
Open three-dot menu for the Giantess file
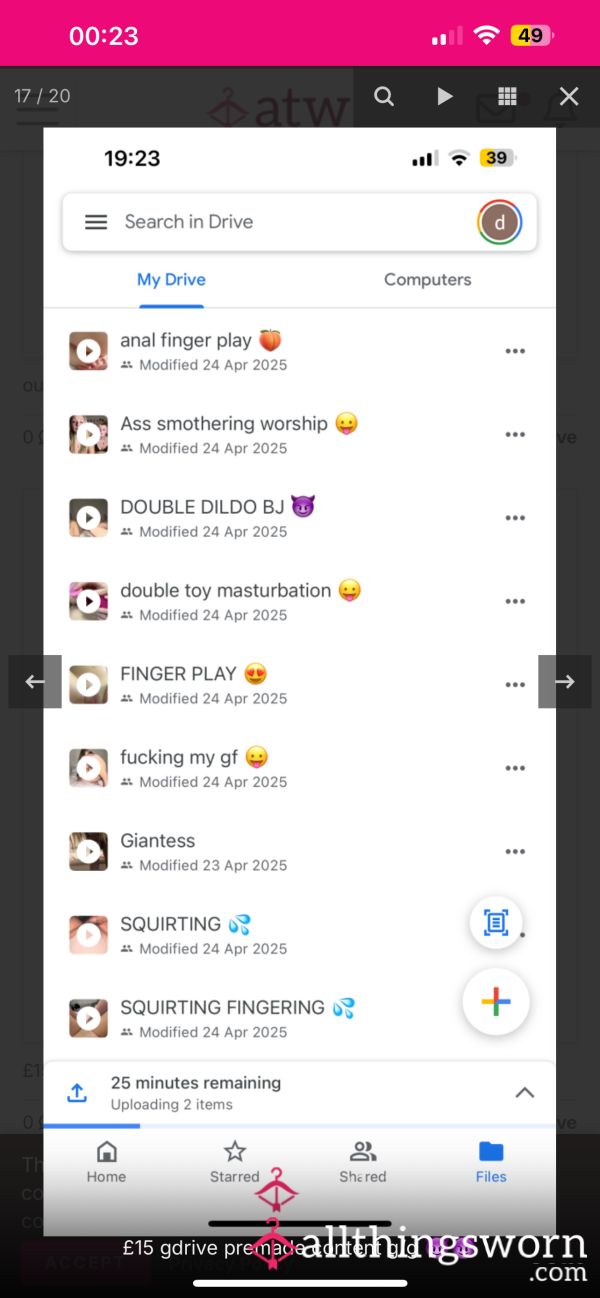pos(515,852)
